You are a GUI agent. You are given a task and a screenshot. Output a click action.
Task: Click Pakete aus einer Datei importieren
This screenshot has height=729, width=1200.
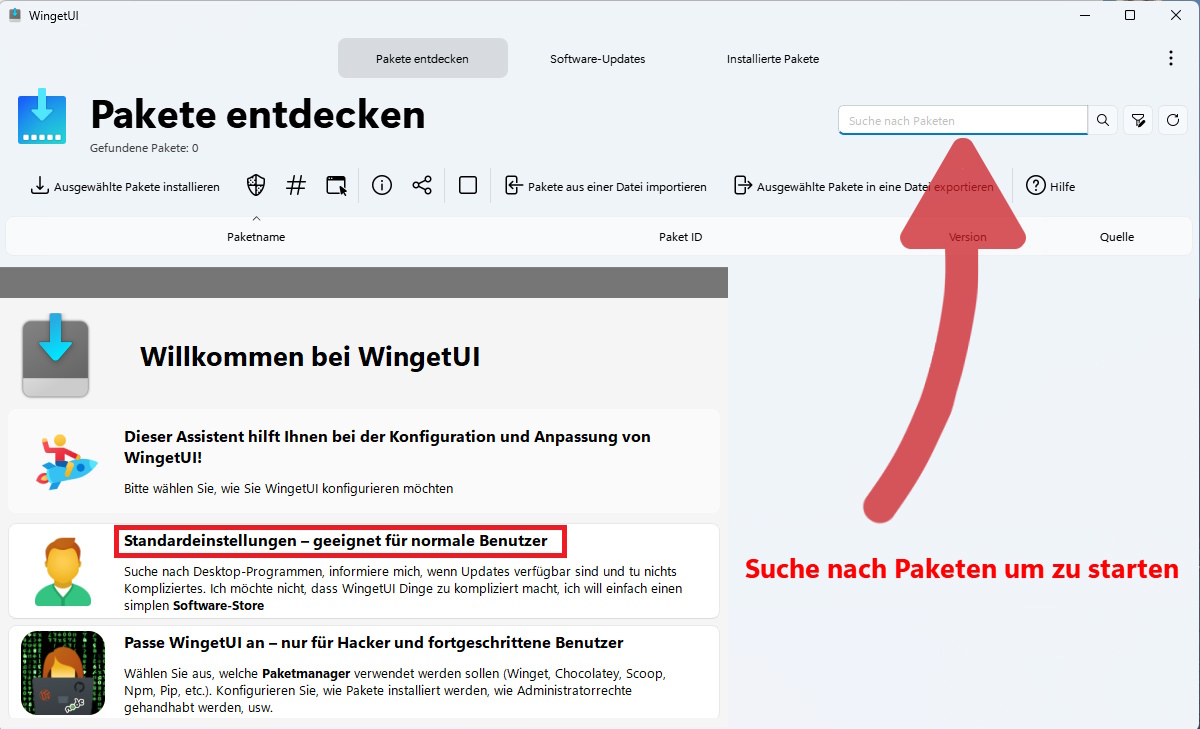606,186
